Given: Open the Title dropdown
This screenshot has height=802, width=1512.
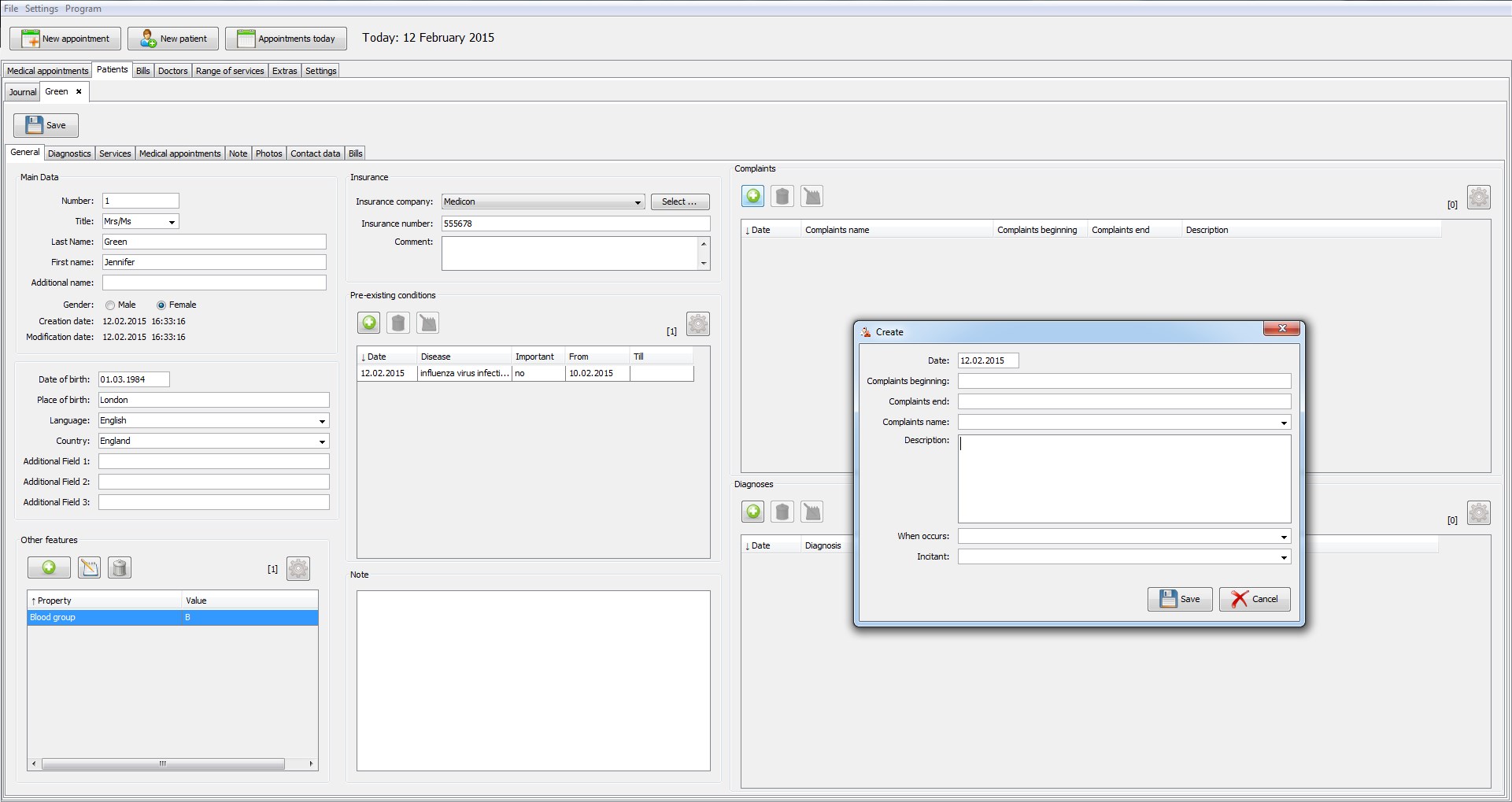Looking at the screenshot, I should 172,222.
